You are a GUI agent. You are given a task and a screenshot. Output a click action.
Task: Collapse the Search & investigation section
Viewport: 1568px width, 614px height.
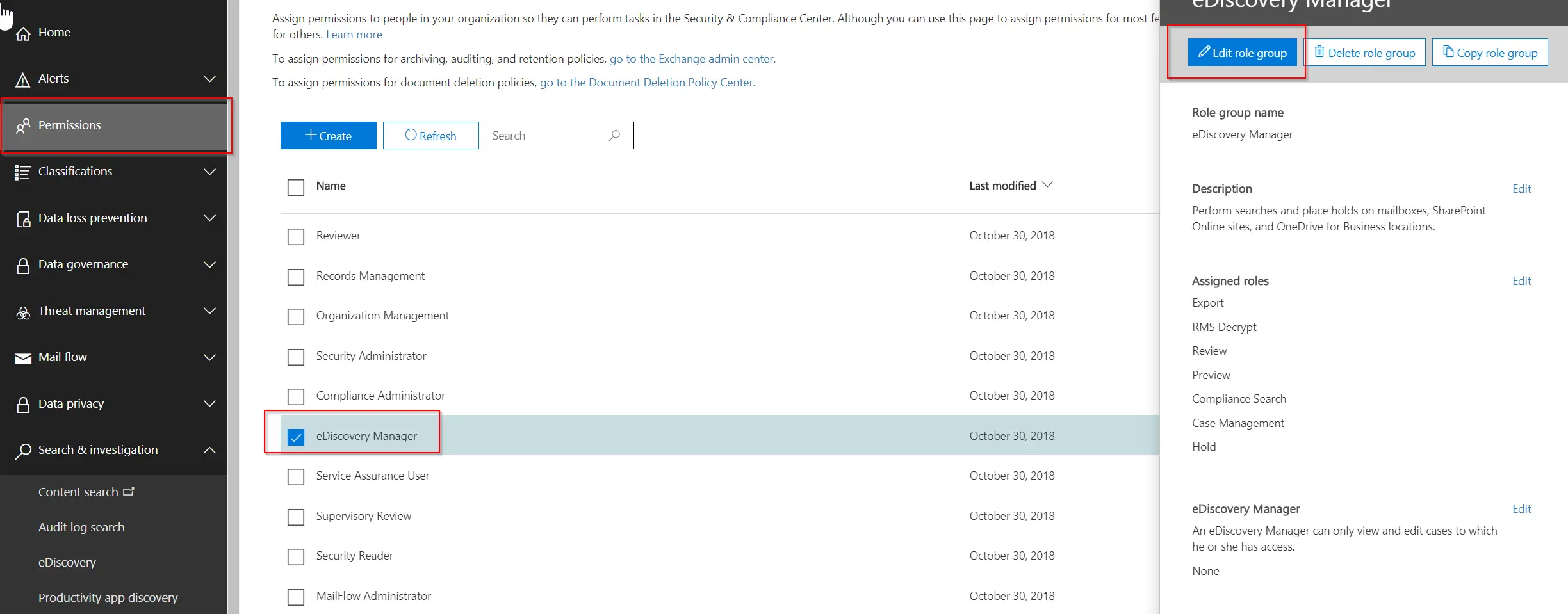(209, 450)
